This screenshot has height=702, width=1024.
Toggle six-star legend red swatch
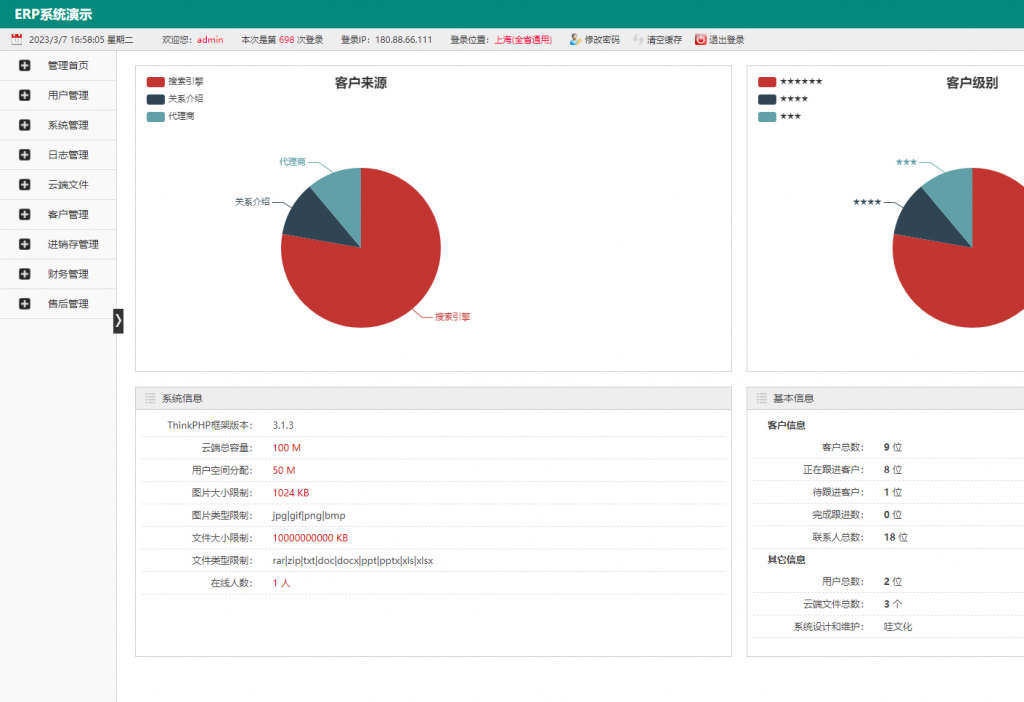[767, 82]
